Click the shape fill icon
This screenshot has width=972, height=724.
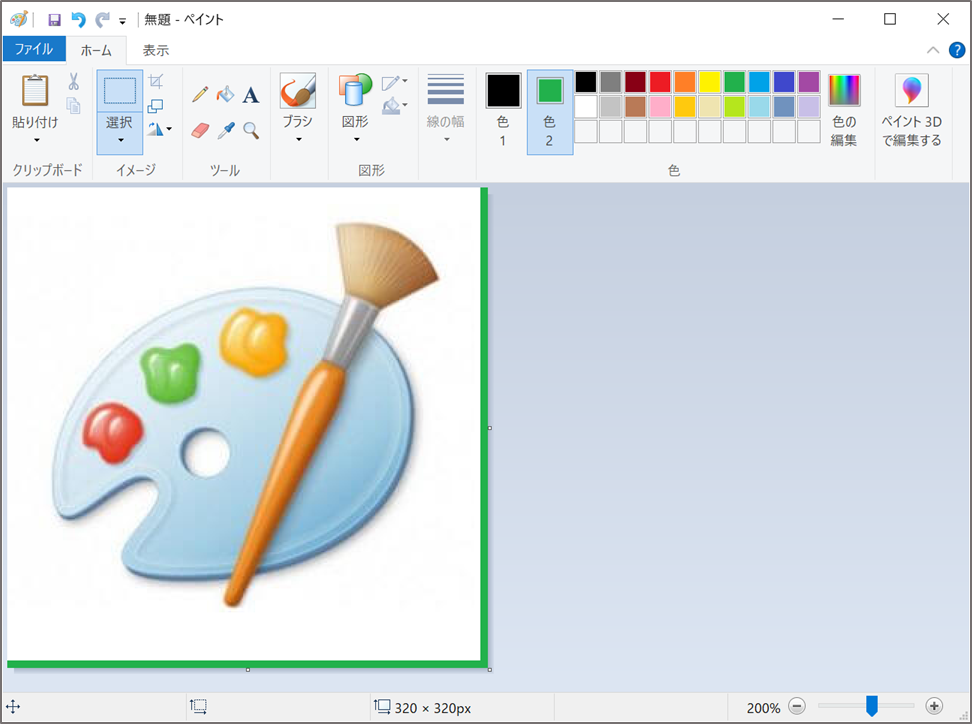pos(391,106)
